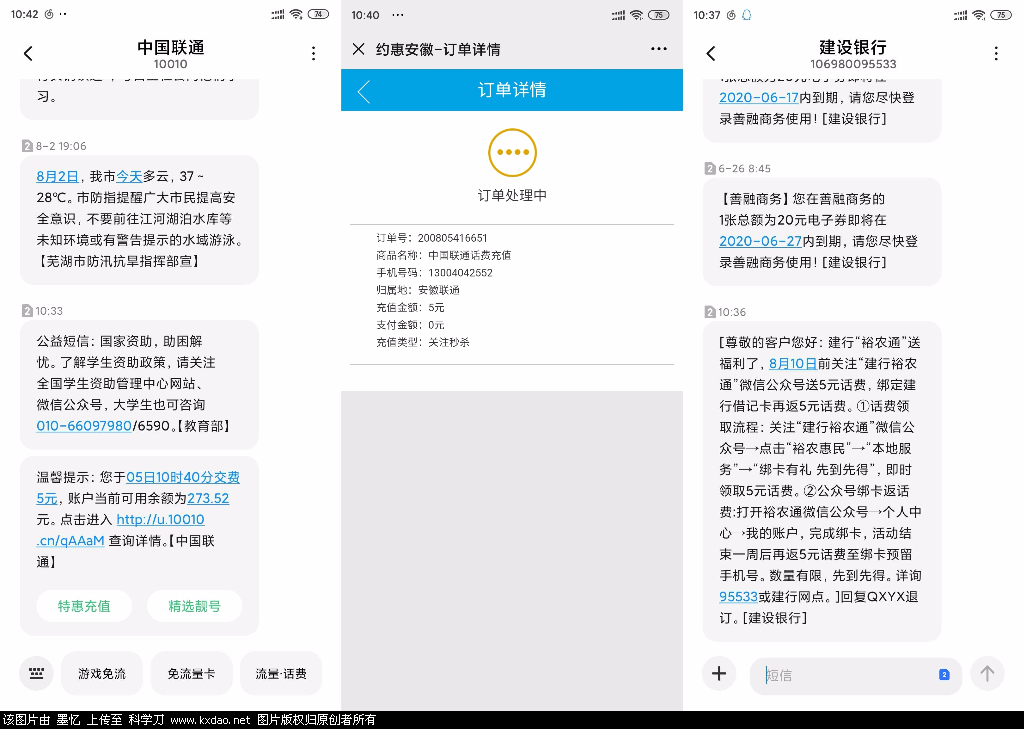Viewport: 1024px width, 729px height.
Task: Tap the 273.52 balance link
Action: tap(208, 498)
